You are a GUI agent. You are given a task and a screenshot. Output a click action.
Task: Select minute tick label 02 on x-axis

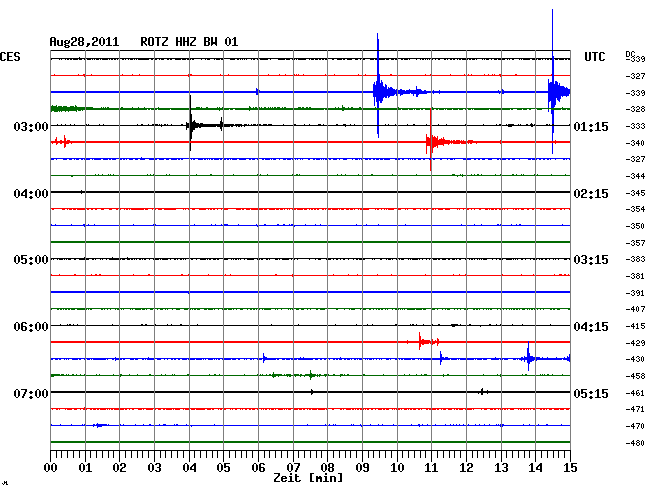[x=119, y=467]
